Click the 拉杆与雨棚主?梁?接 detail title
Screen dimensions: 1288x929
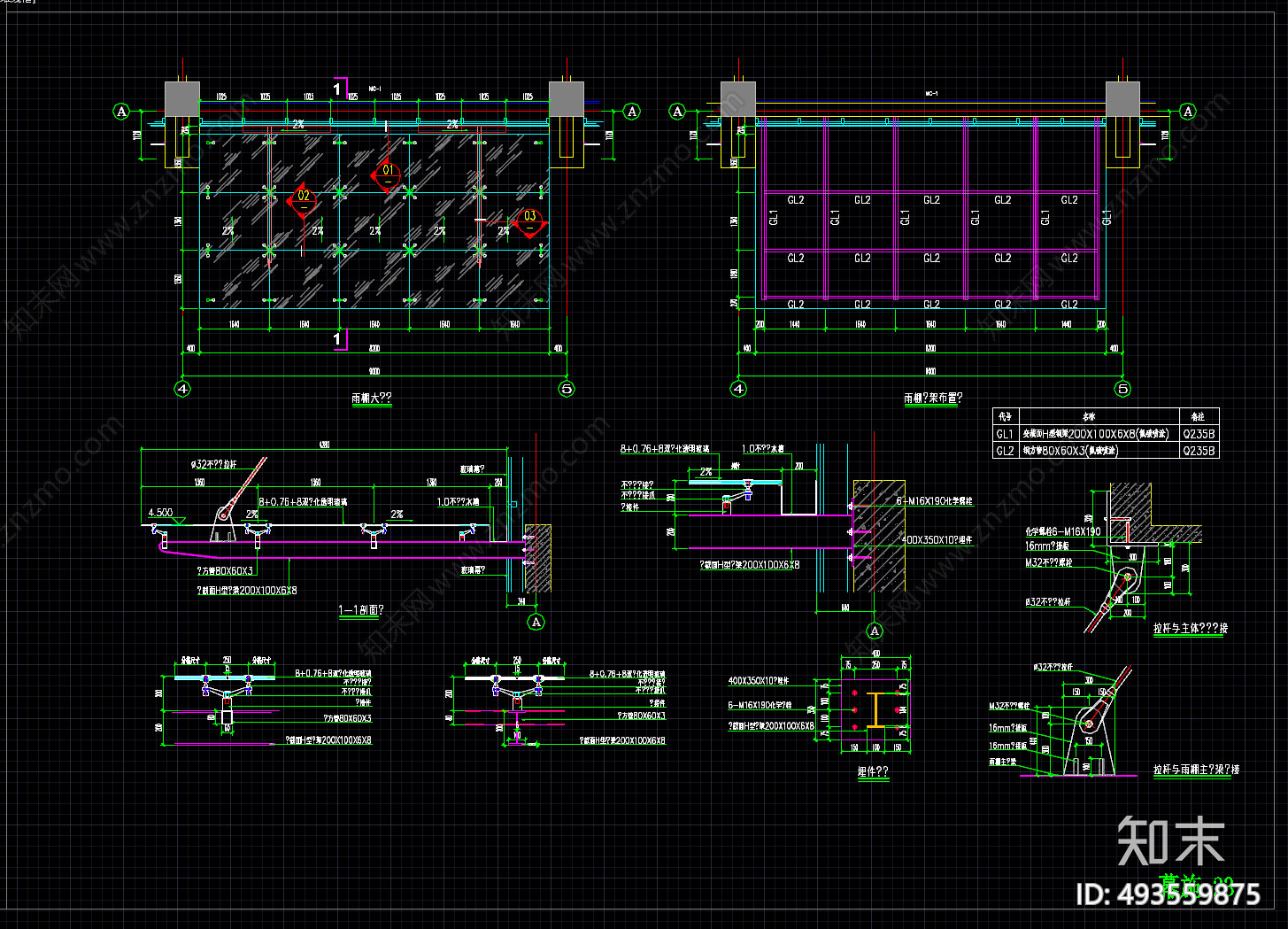1196,770
